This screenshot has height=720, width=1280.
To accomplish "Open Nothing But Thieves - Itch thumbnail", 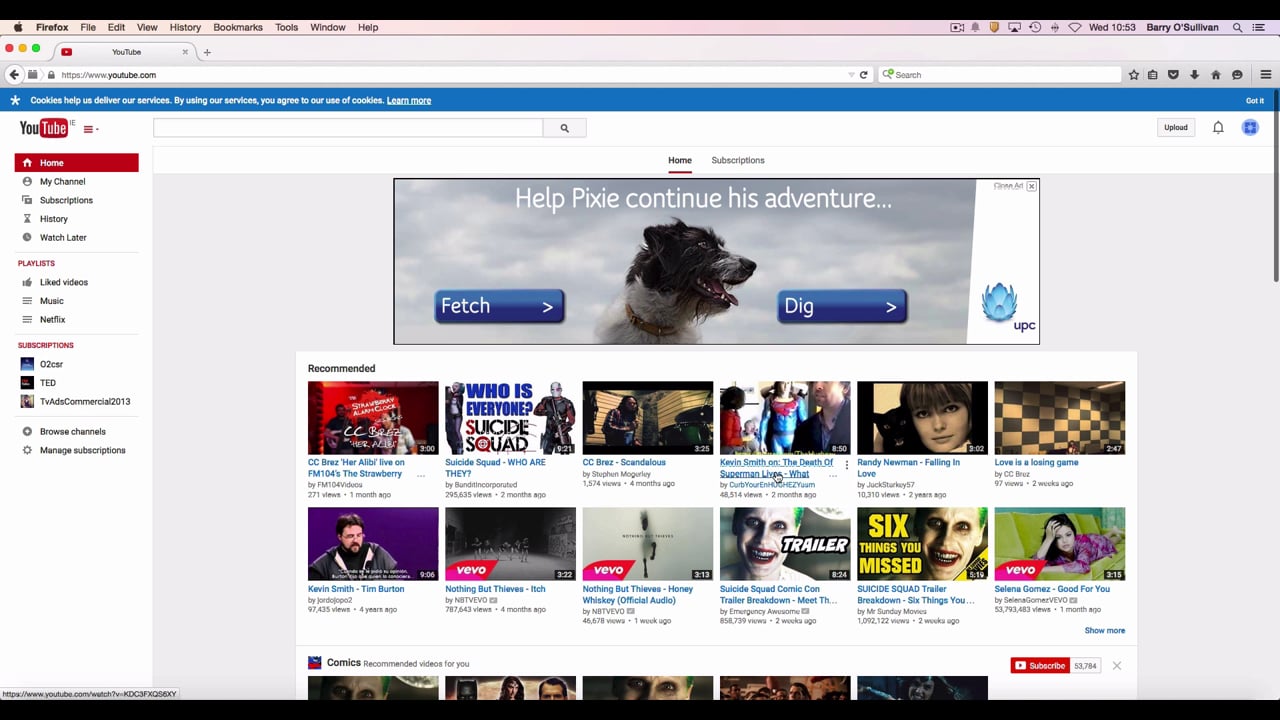I will [510, 544].
